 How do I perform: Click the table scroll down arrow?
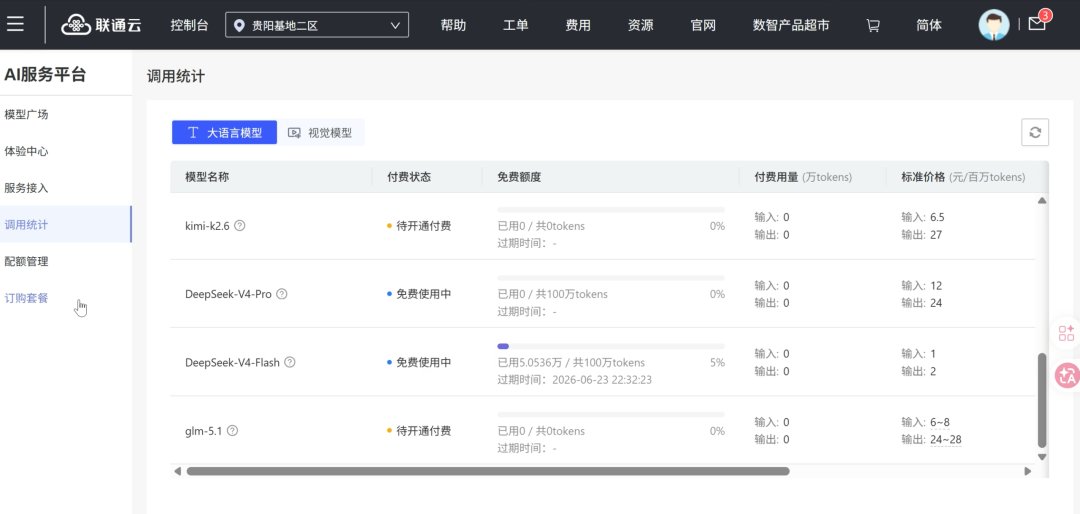[1042, 456]
